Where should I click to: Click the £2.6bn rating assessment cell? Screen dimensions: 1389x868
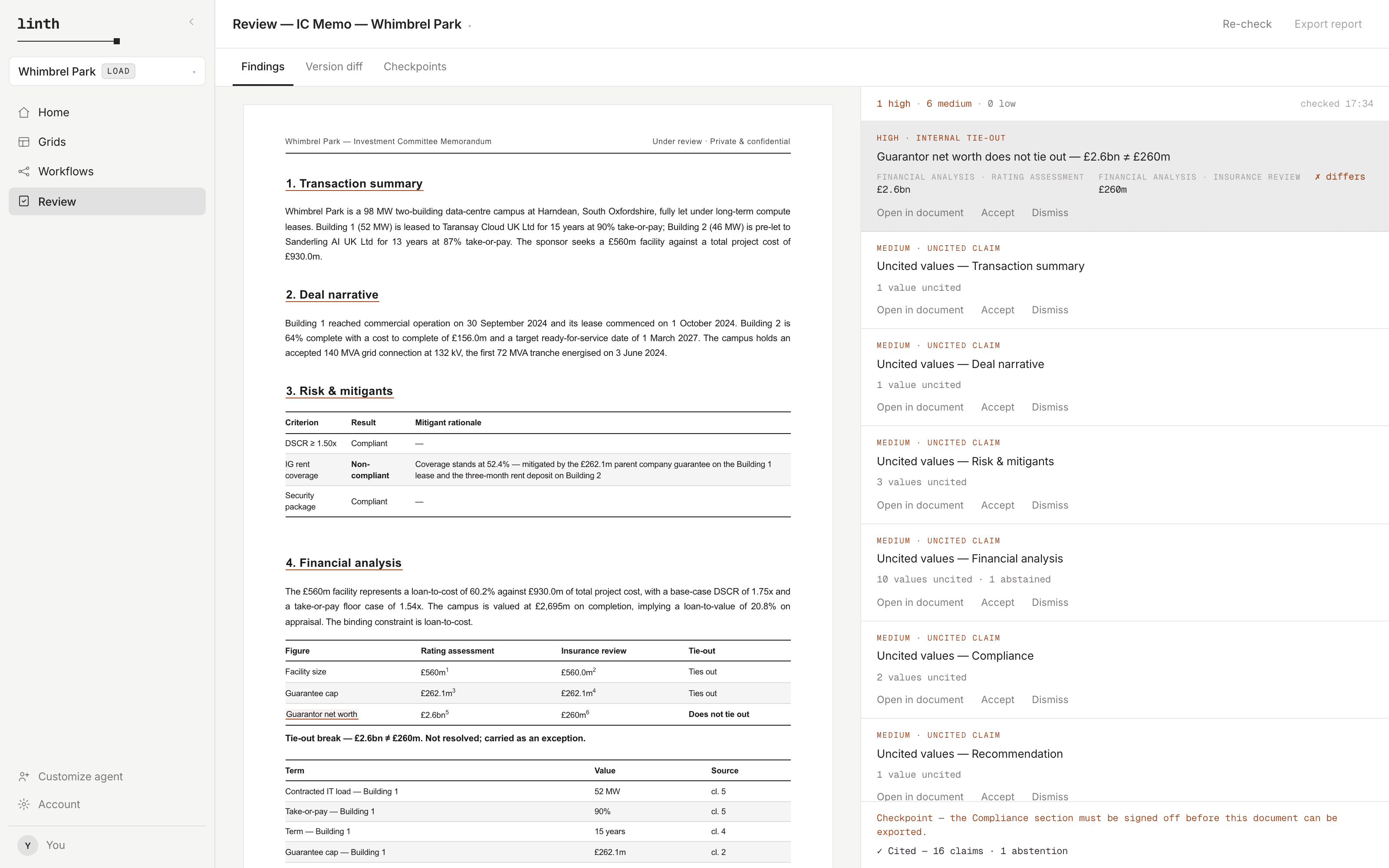(434, 714)
